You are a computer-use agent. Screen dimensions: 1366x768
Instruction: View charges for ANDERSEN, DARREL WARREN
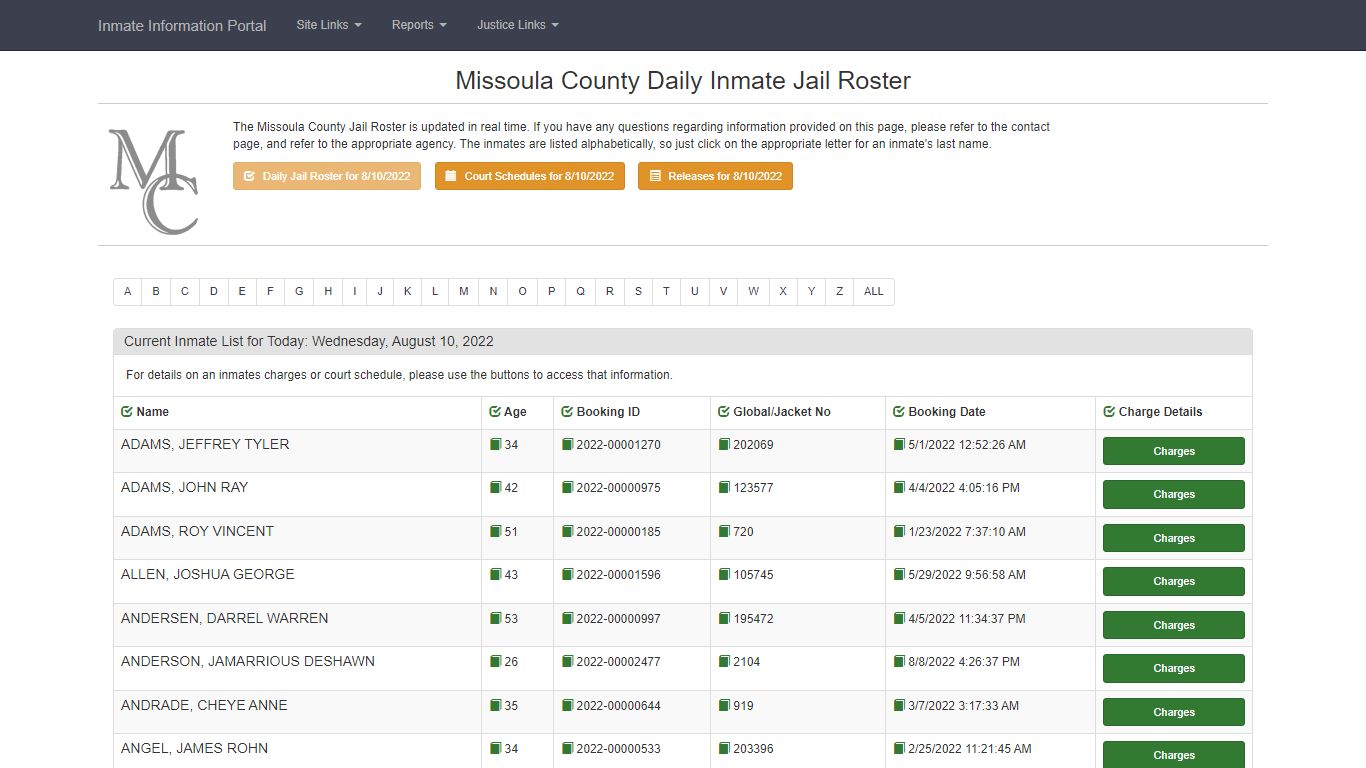coord(1174,625)
